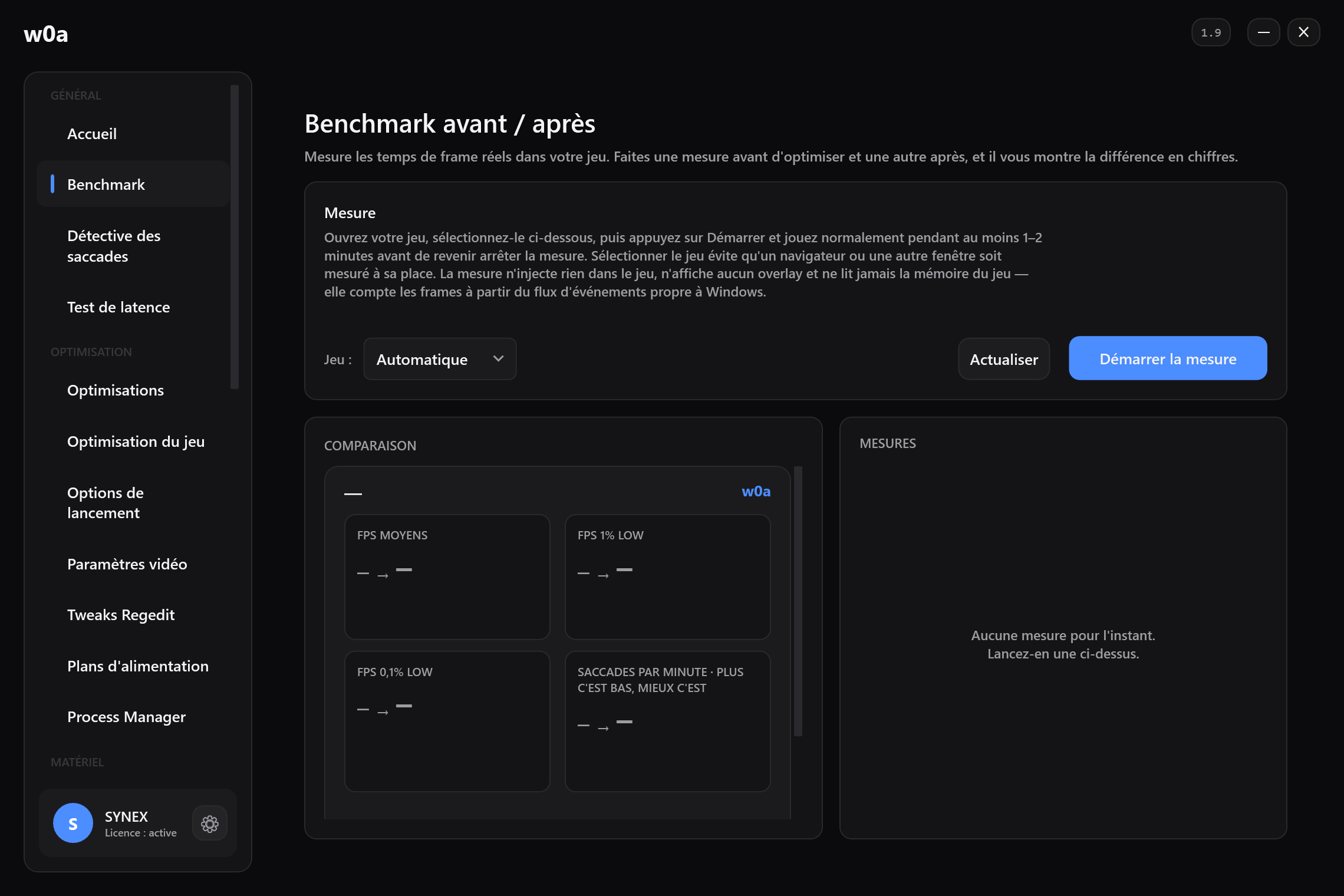Screen dimensions: 1344x896
Task: Open Options de lancement
Action: (133, 503)
